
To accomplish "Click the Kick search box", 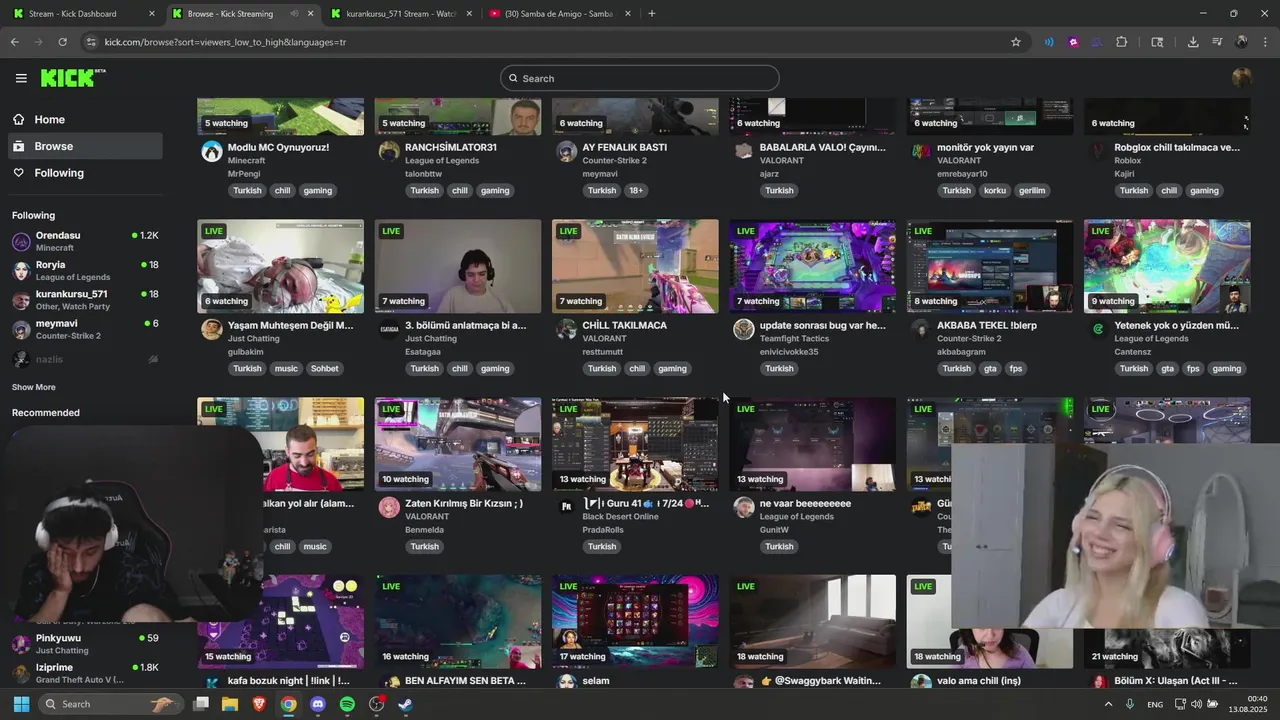I will click(x=640, y=78).
